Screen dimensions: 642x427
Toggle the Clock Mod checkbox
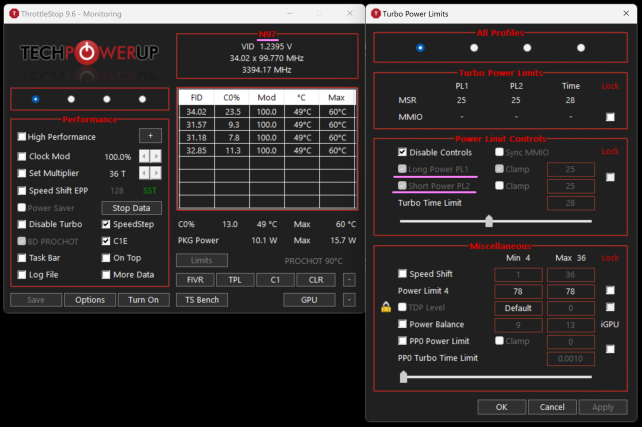pyautogui.click(x=22, y=156)
